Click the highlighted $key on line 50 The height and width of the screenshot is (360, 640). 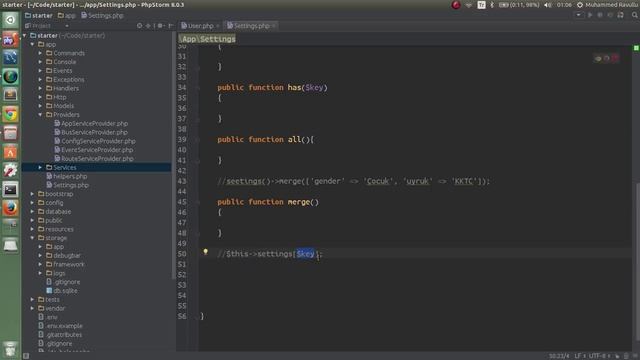[x=305, y=254]
